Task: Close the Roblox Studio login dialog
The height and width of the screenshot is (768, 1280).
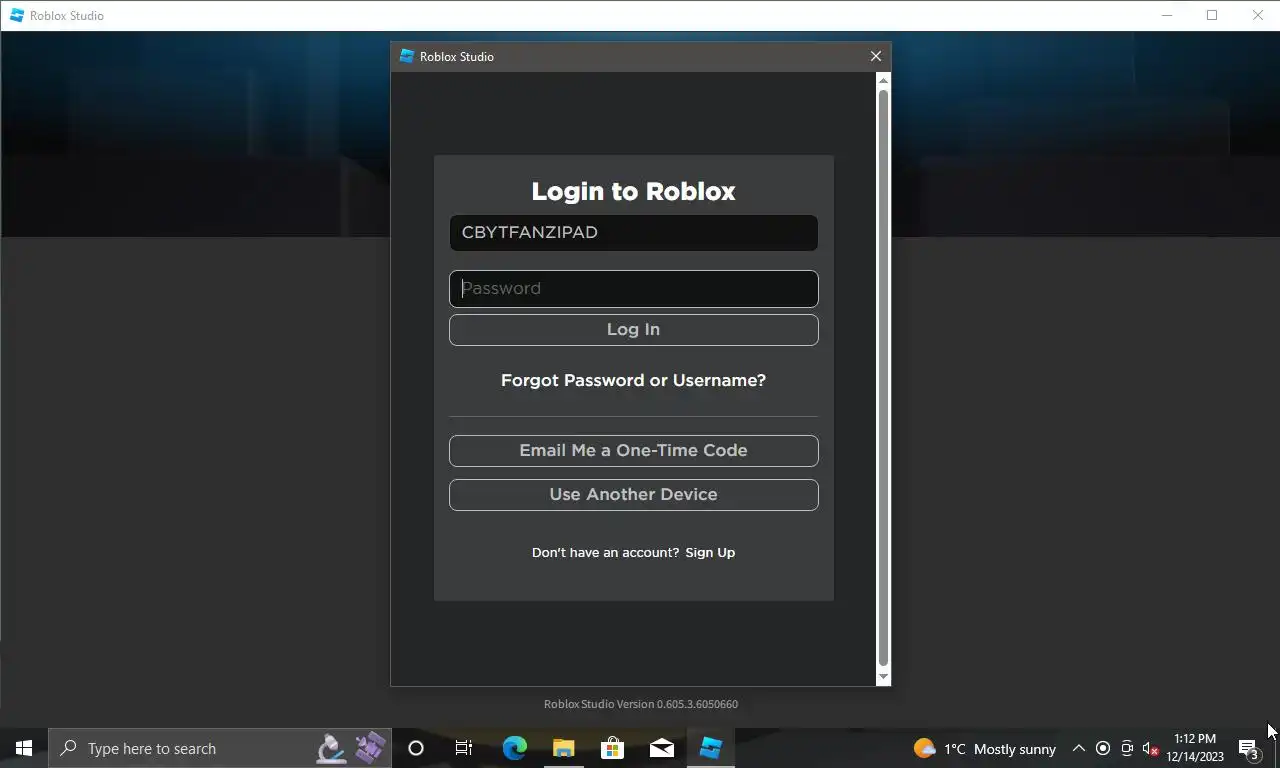Action: tap(876, 57)
